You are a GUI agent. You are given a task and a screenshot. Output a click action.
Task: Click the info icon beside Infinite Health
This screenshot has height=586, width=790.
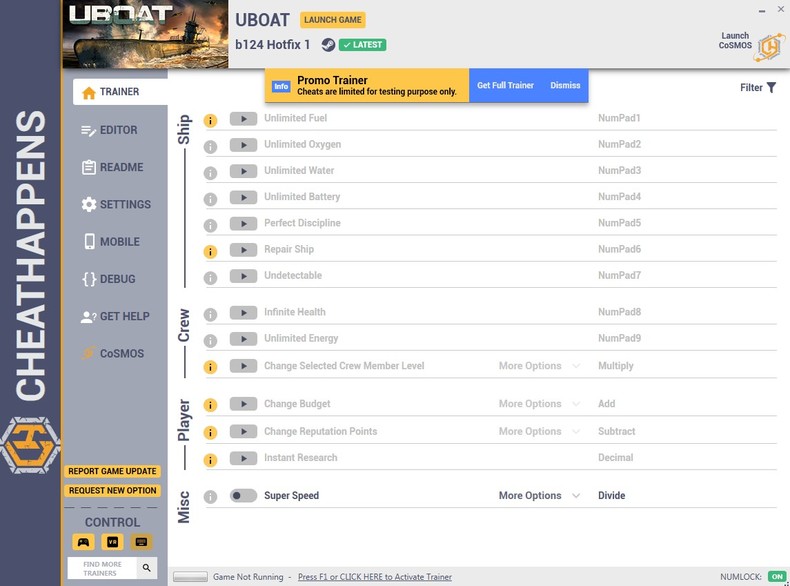pyautogui.click(x=210, y=314)
